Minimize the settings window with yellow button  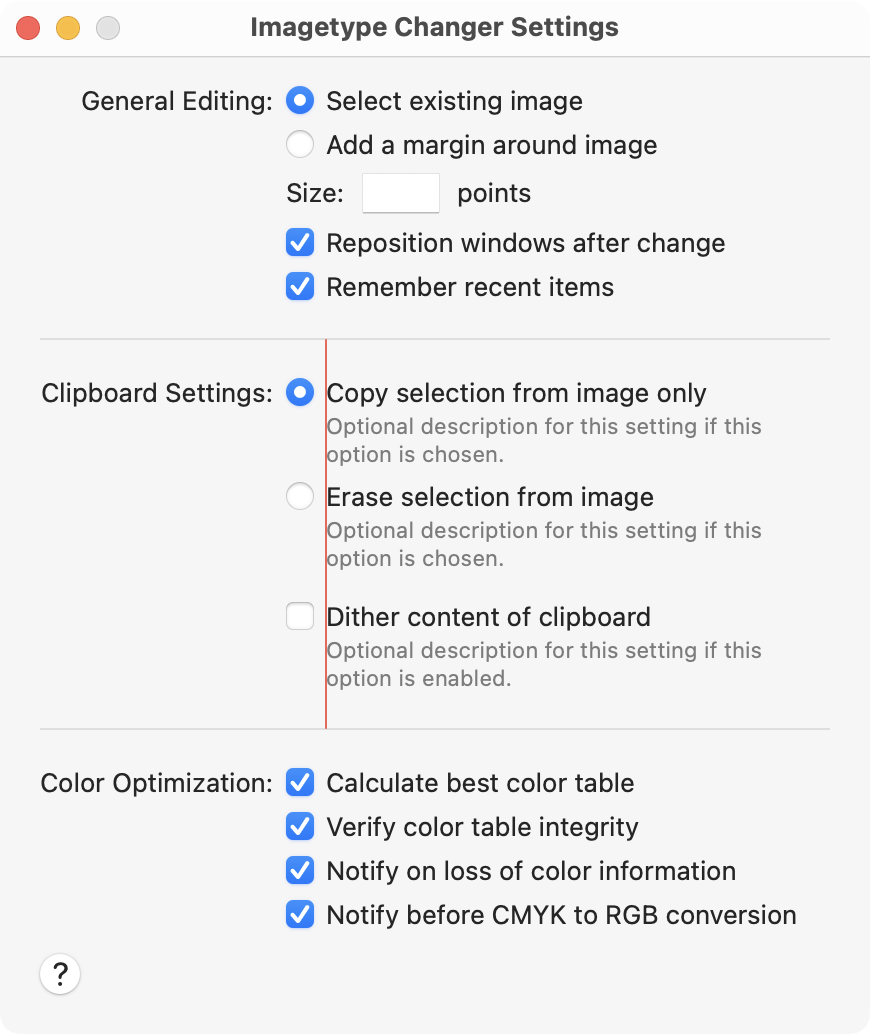(68, 28)
